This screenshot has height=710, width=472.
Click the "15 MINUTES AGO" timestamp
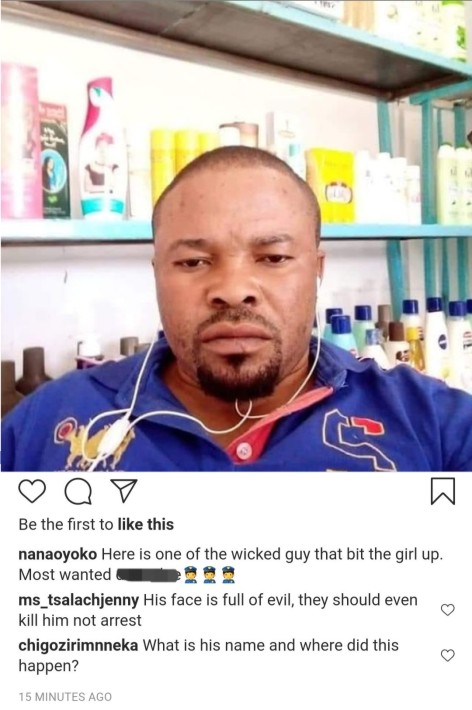65,696
